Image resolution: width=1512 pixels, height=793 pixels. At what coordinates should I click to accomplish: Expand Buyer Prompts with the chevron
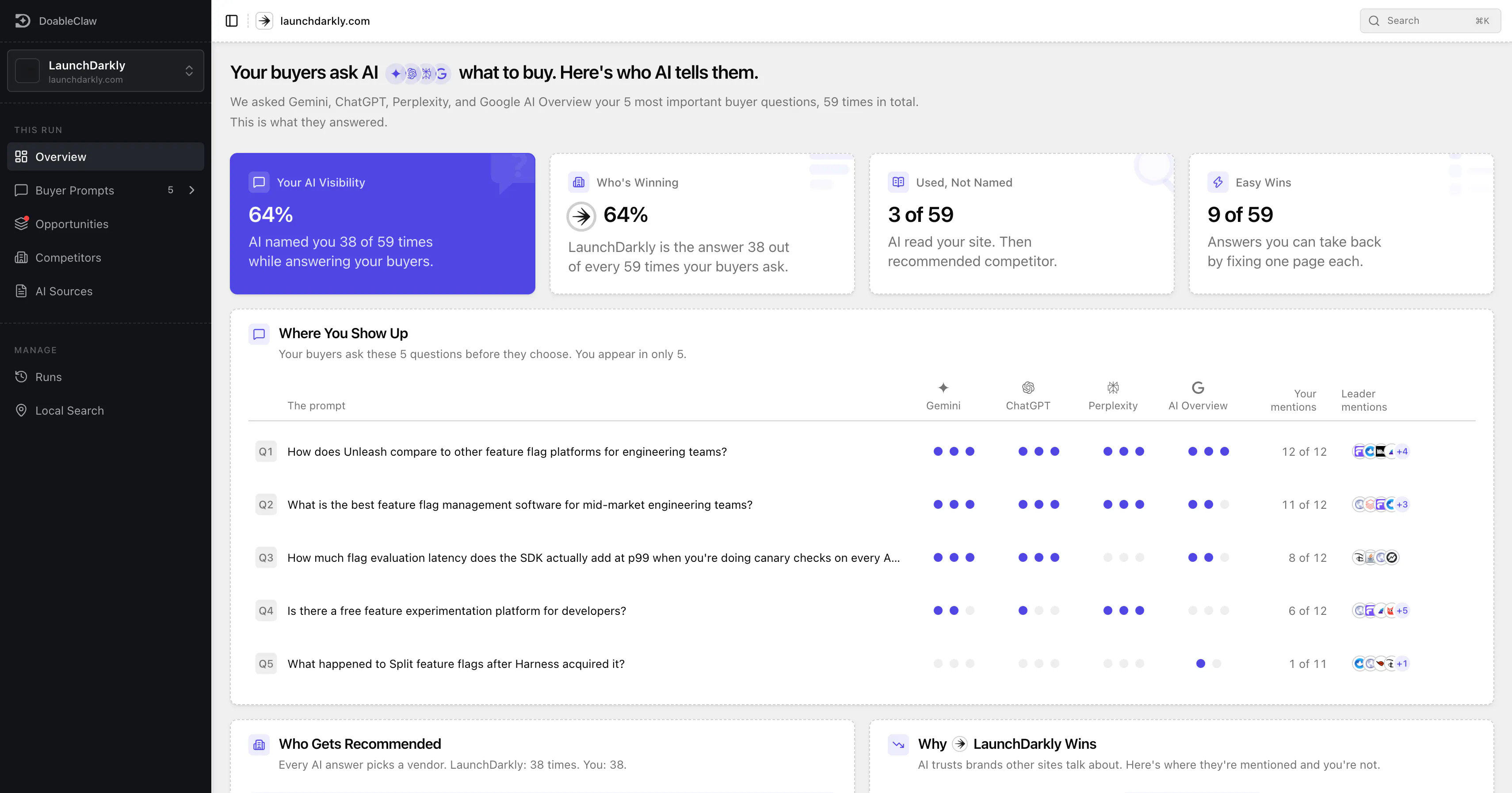click(x=191, y=190)
